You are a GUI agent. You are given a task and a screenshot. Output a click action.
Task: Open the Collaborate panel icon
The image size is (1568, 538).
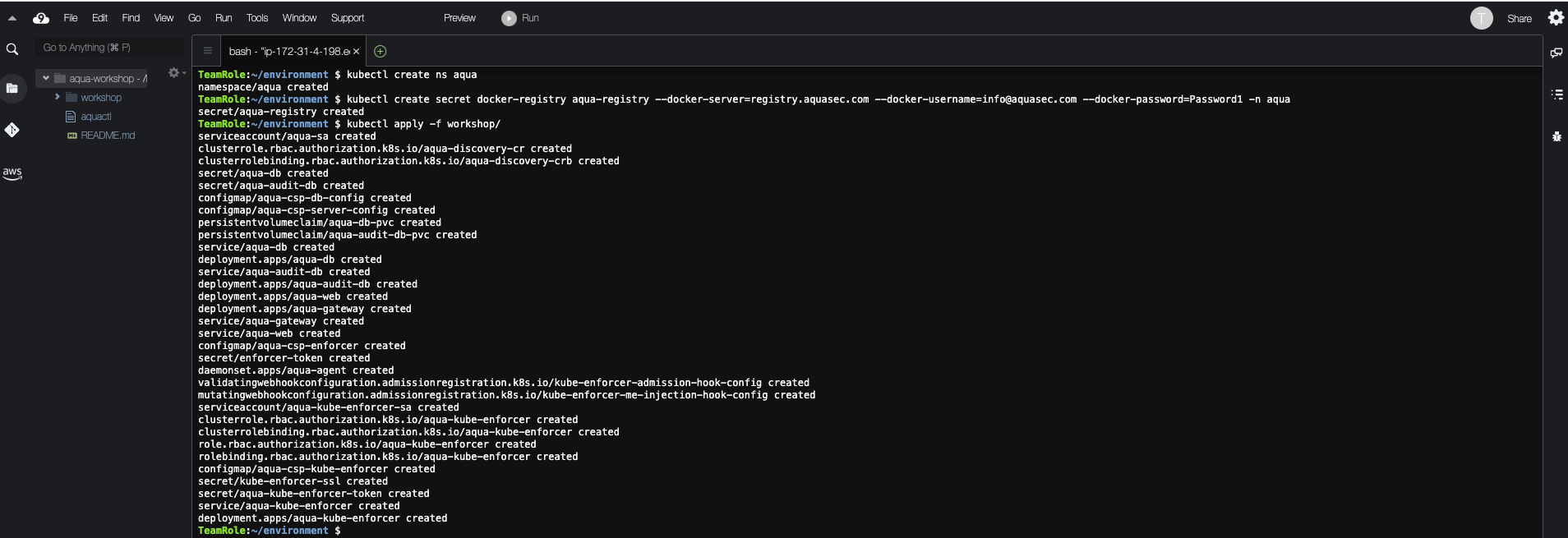pos(1556,53)
